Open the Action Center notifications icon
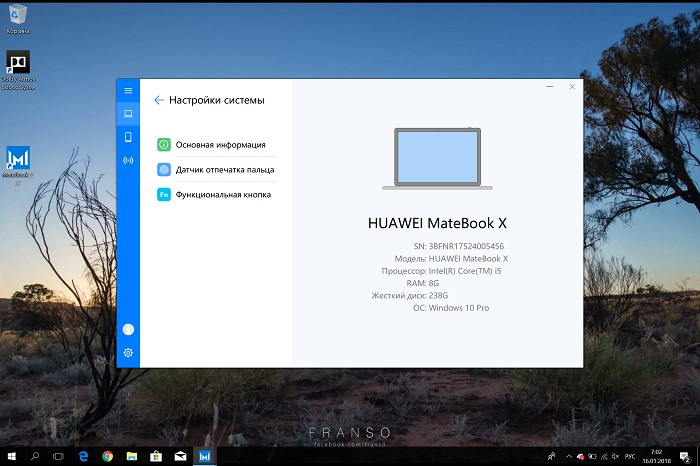Screen dimensions: 700x466 684,456
